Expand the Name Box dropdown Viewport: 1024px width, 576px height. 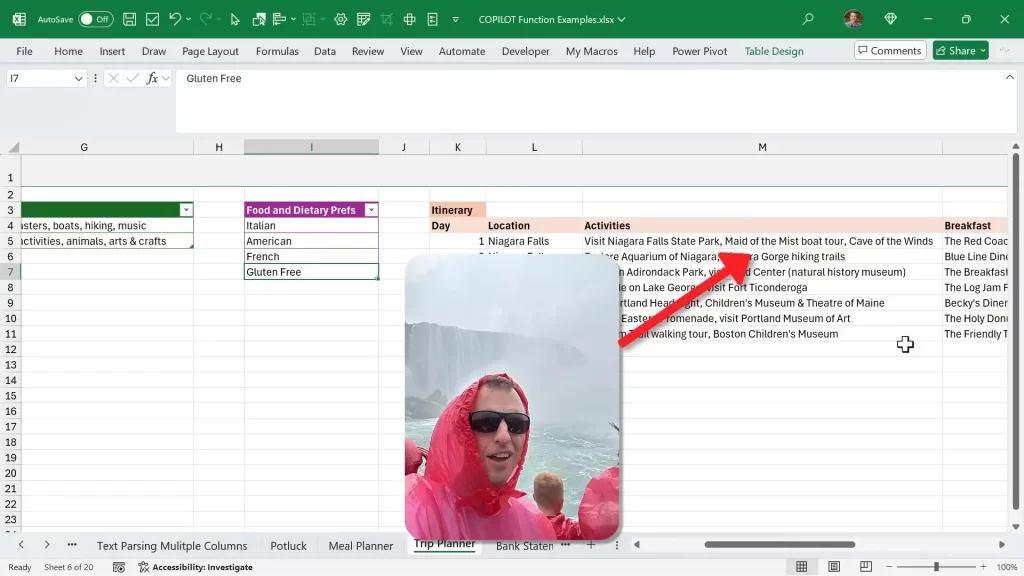coord(79,78)
